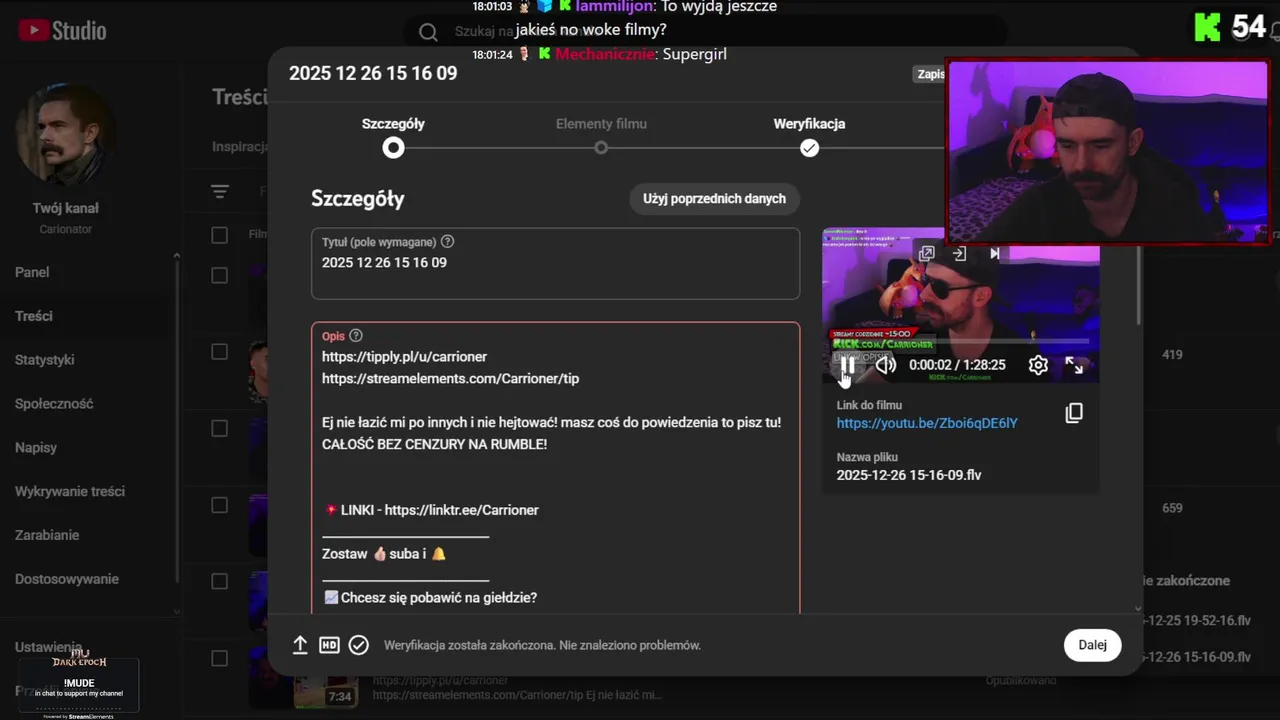Click the verification finished status message

[542, 645]
